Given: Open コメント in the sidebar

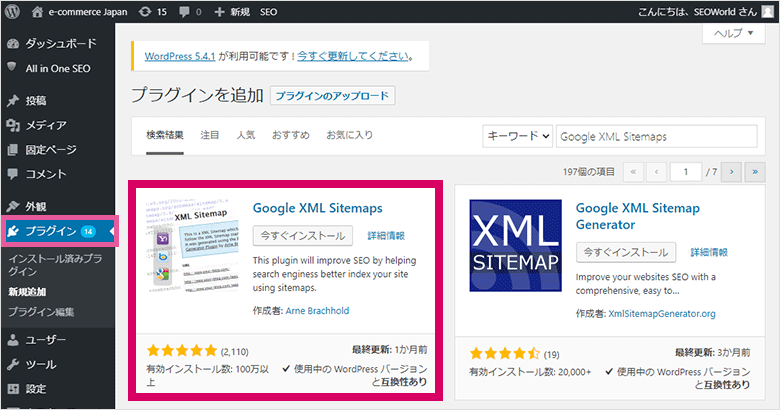Looking at the screenshot, I should (58, 174).
